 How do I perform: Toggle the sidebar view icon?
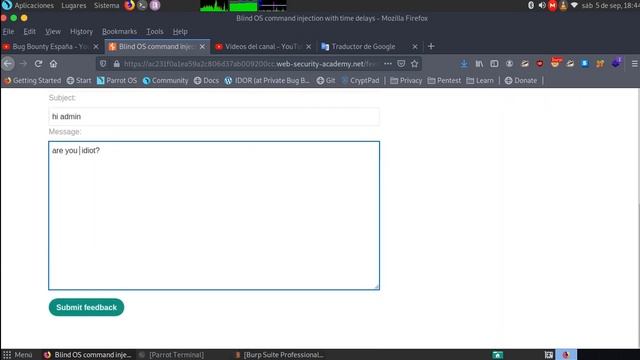coord(494,64)
